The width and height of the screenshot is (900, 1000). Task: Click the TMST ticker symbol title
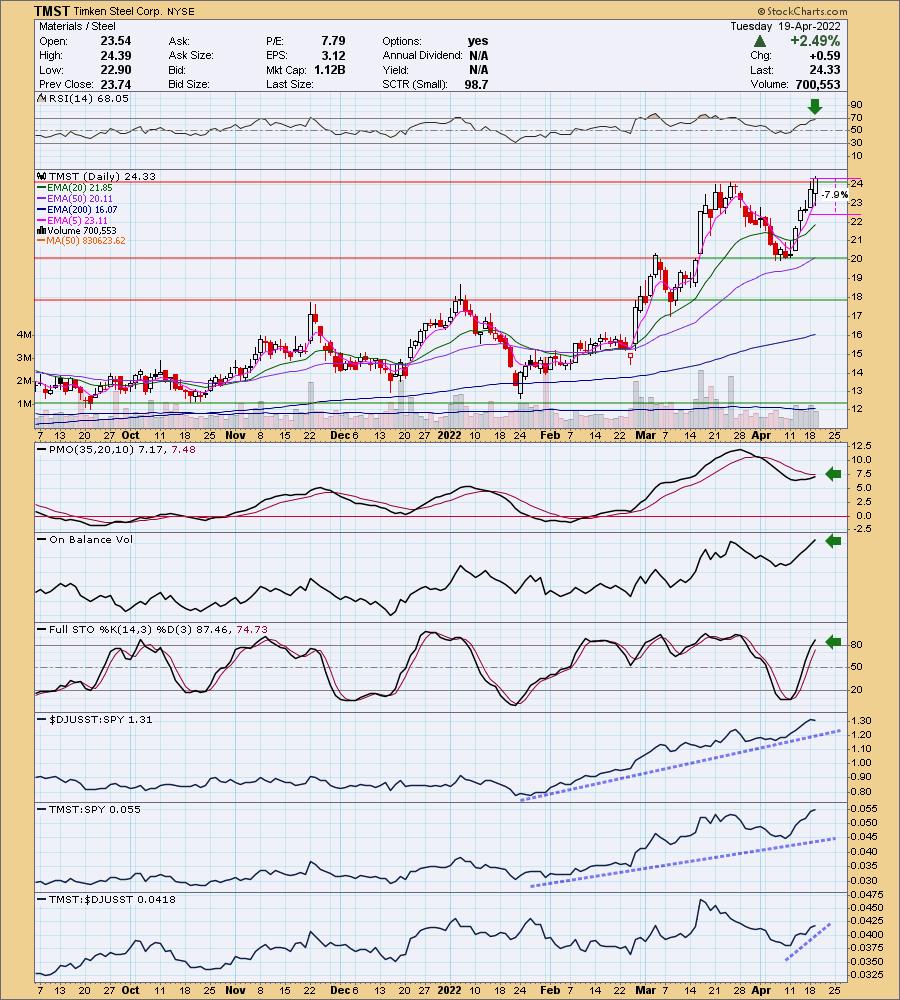(51, 11)
